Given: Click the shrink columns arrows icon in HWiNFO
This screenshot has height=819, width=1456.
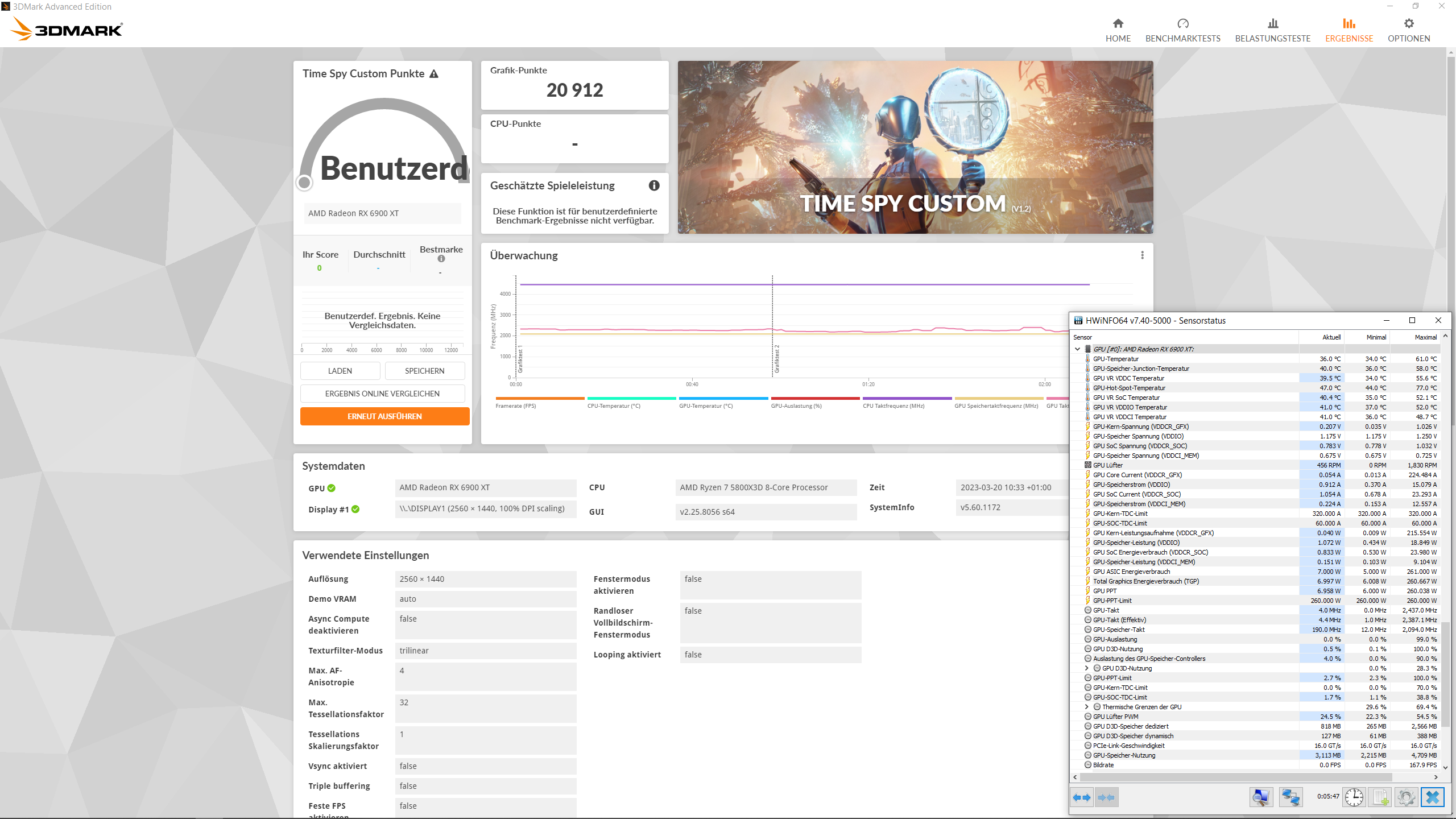Looking at the screenshot, I should point(1106,797).
